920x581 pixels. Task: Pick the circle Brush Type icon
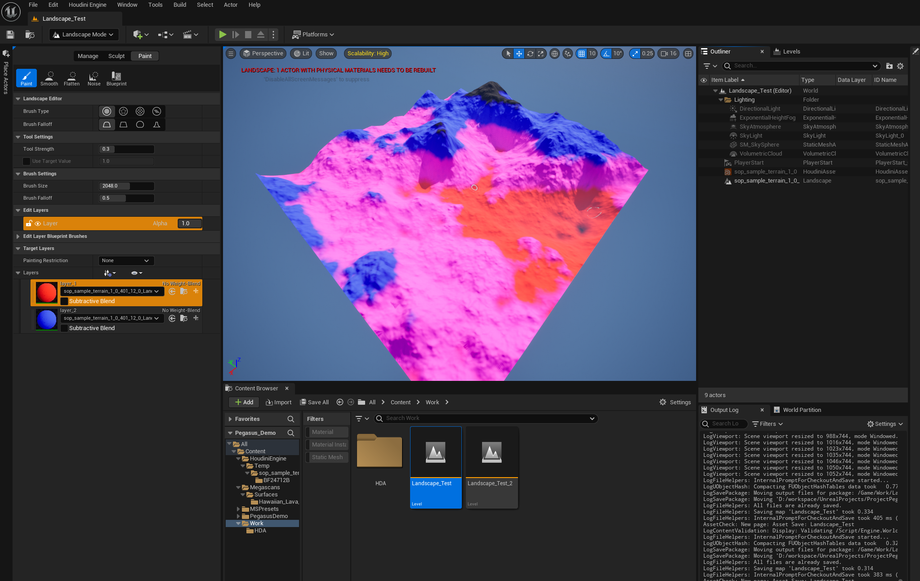click(x=106, y=111)
